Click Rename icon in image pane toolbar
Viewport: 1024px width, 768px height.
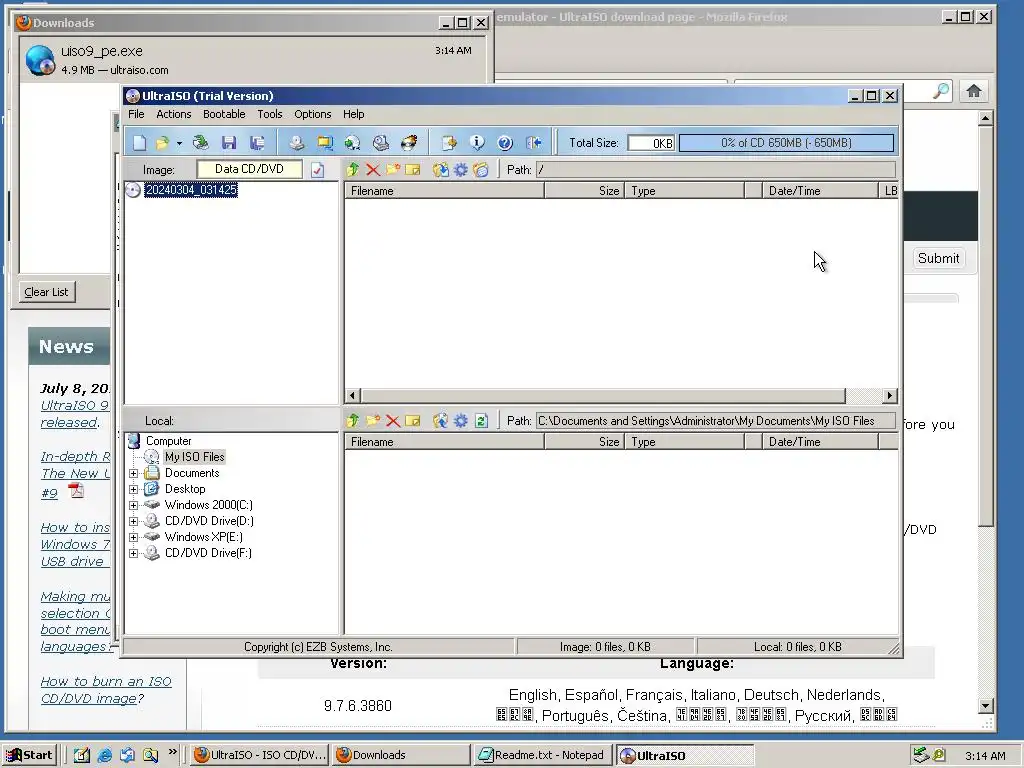(413, 170)
